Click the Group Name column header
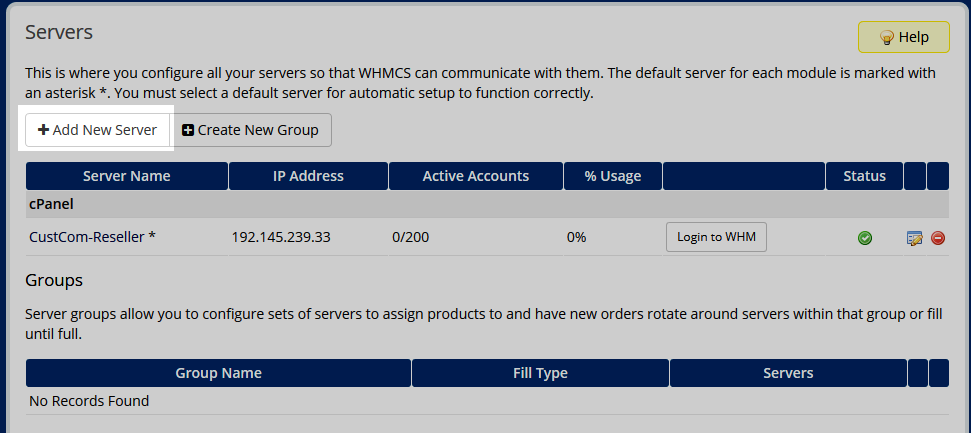 coord(218,373)
